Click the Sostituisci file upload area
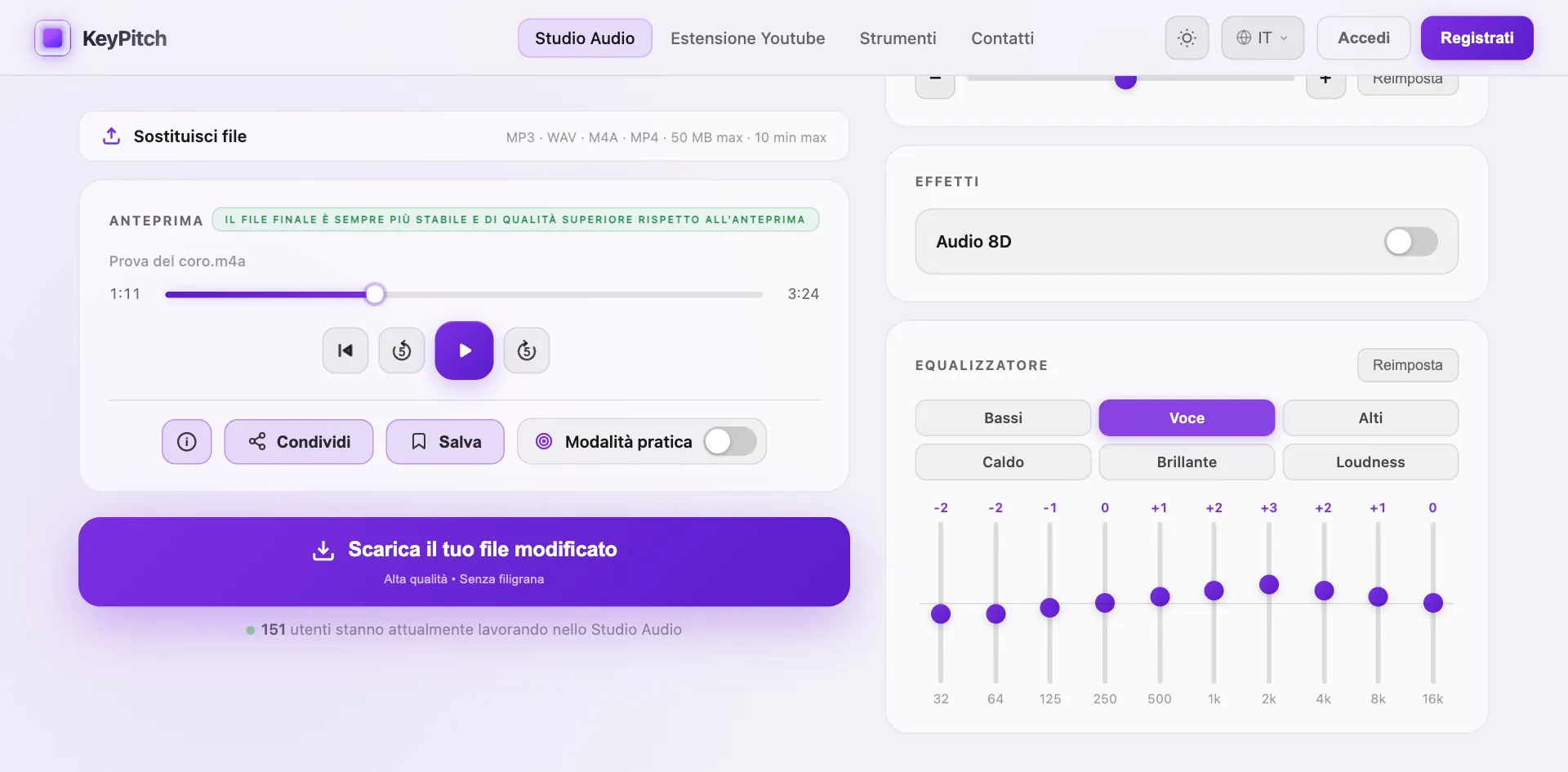Viewport: 1568px width, 772px height. [x=464, y=136]
